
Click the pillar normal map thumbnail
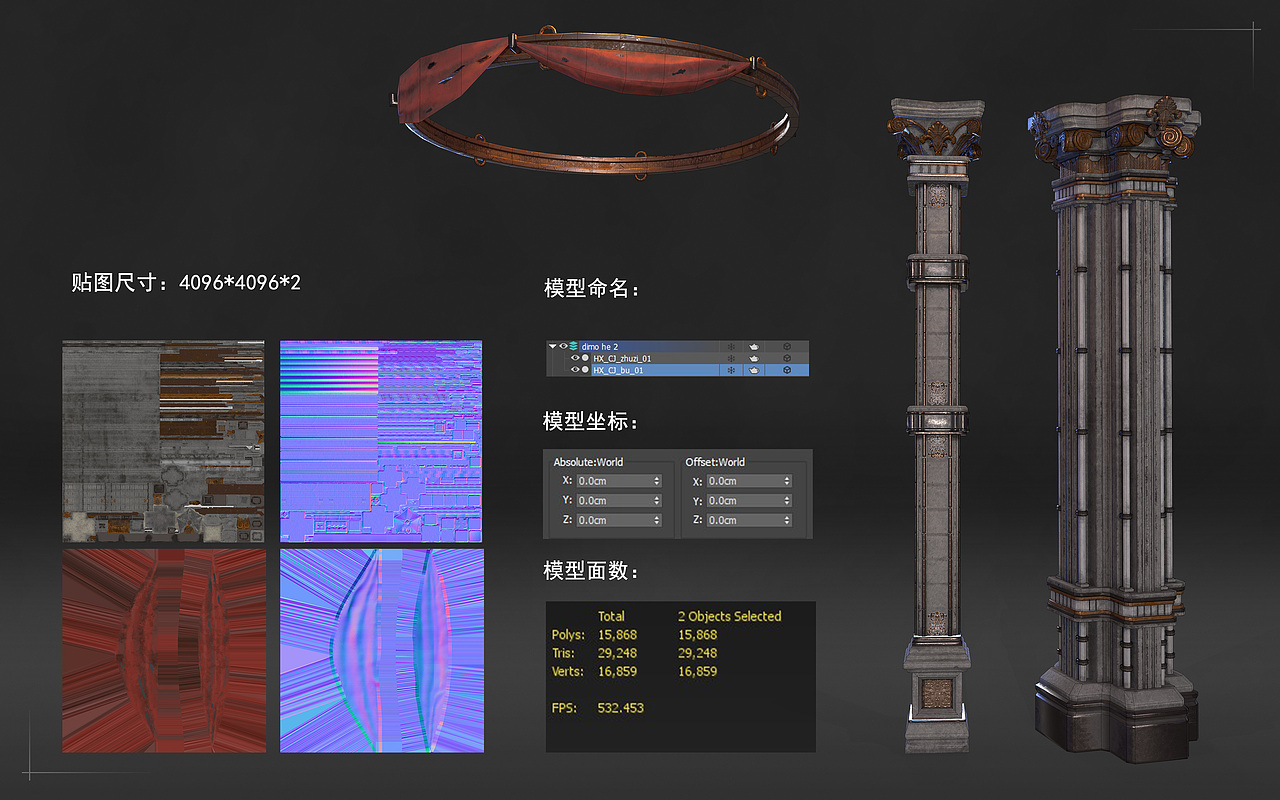tap(381, 442)
